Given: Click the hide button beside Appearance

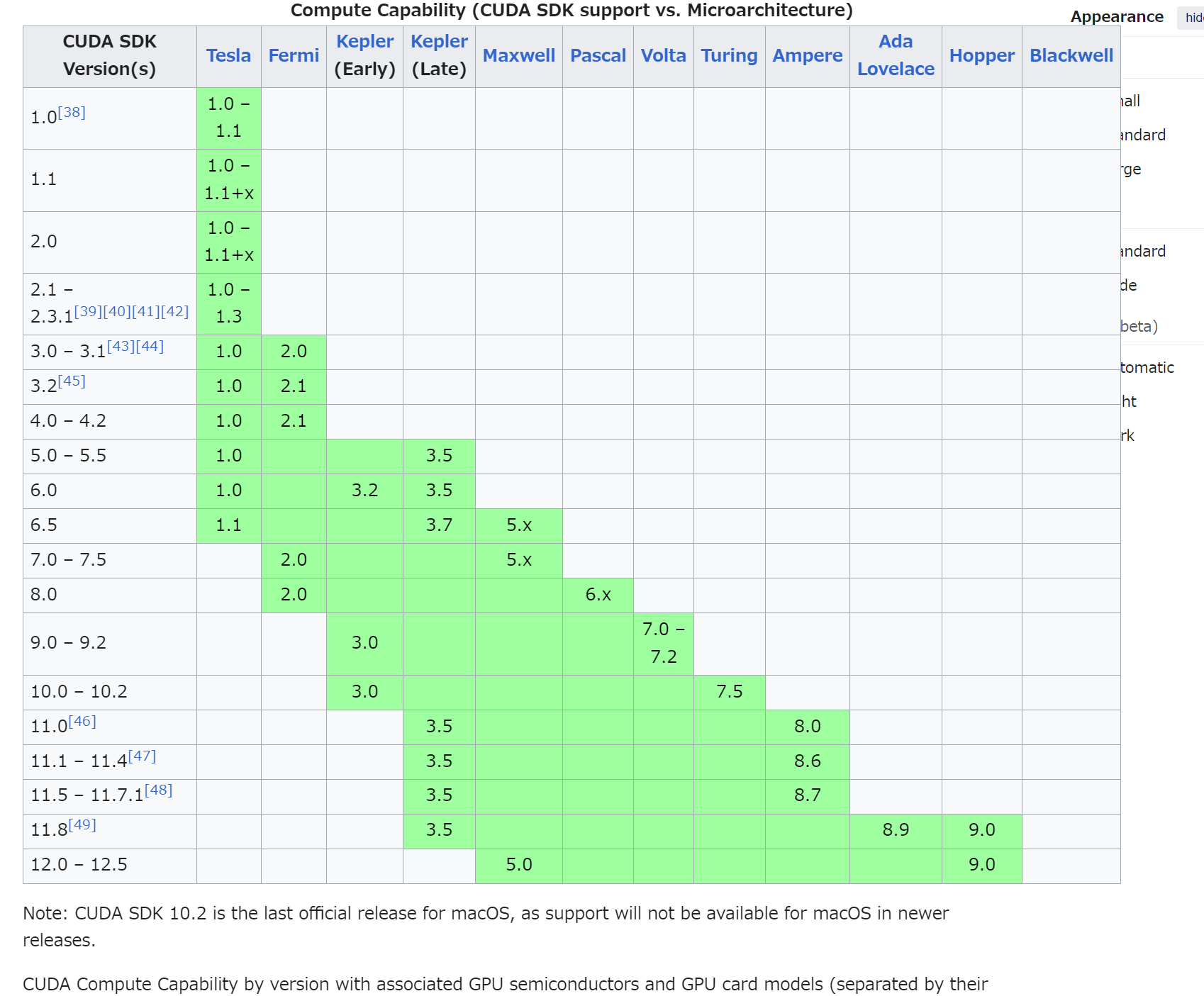Looking at the screenshot, I should click(x=1193, y=18).
